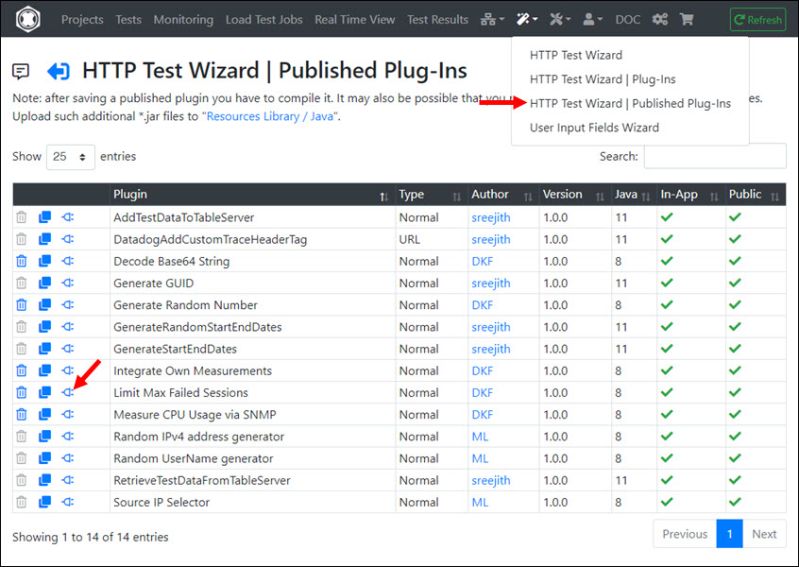Open Monitoring in the navbar
The height and width of the screenshot is (567, 799).
[x=183, y=20]
